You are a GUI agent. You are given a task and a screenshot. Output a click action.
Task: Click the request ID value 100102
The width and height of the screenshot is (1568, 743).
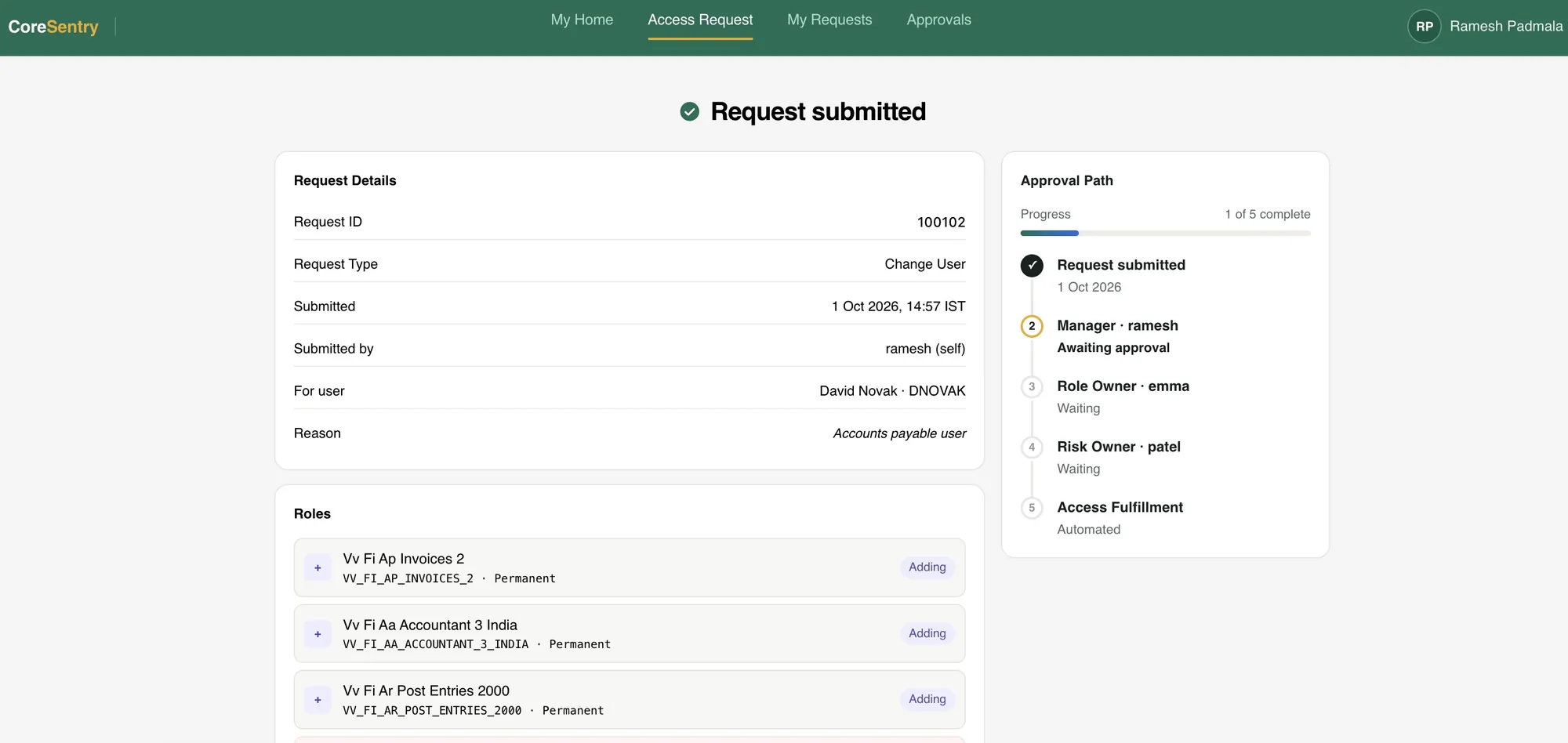coord(941,223)
